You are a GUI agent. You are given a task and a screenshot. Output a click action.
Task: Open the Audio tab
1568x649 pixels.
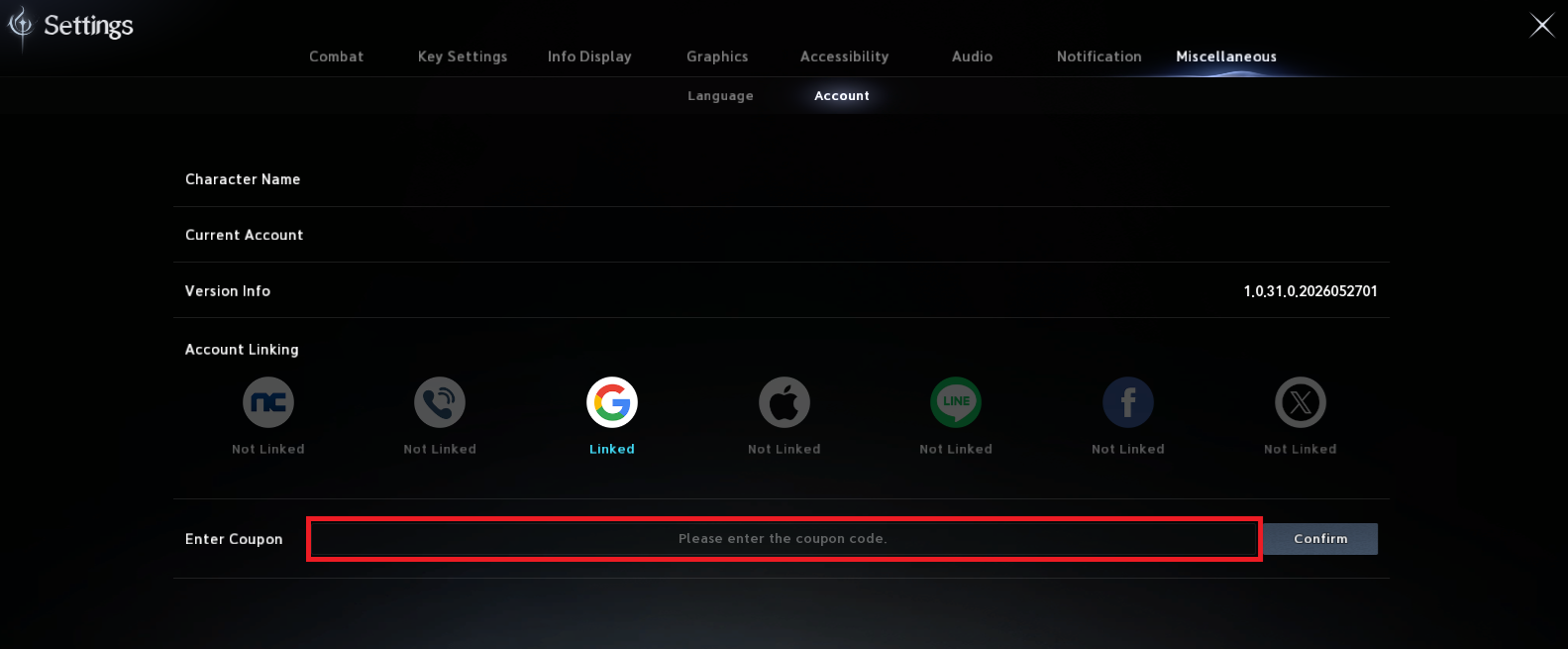click(x=973, y=56)
